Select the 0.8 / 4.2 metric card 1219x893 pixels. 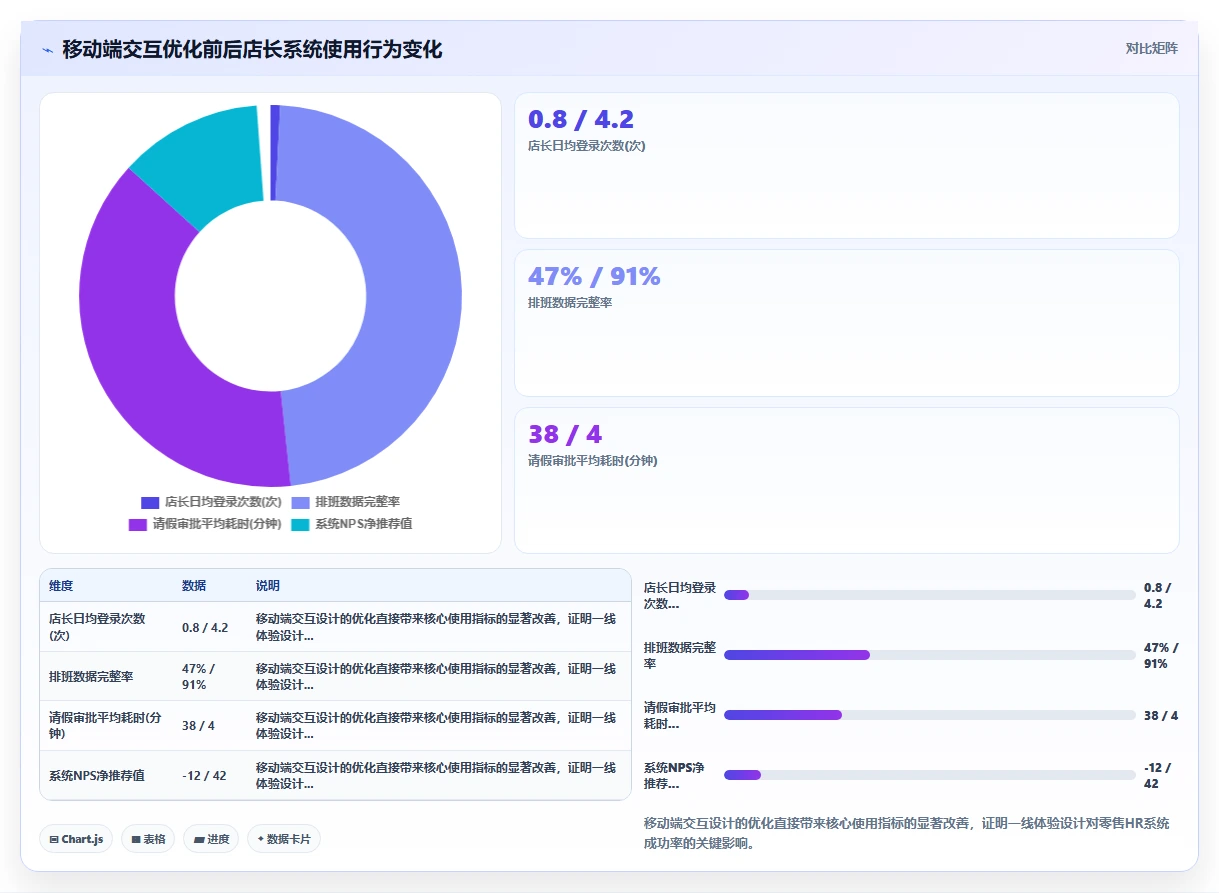point(847,166)
